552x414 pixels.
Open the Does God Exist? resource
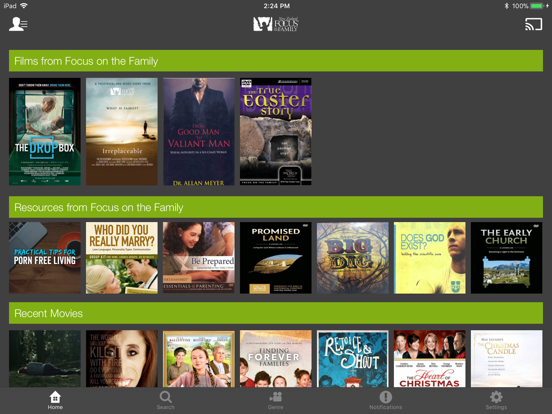pos(429,258)
